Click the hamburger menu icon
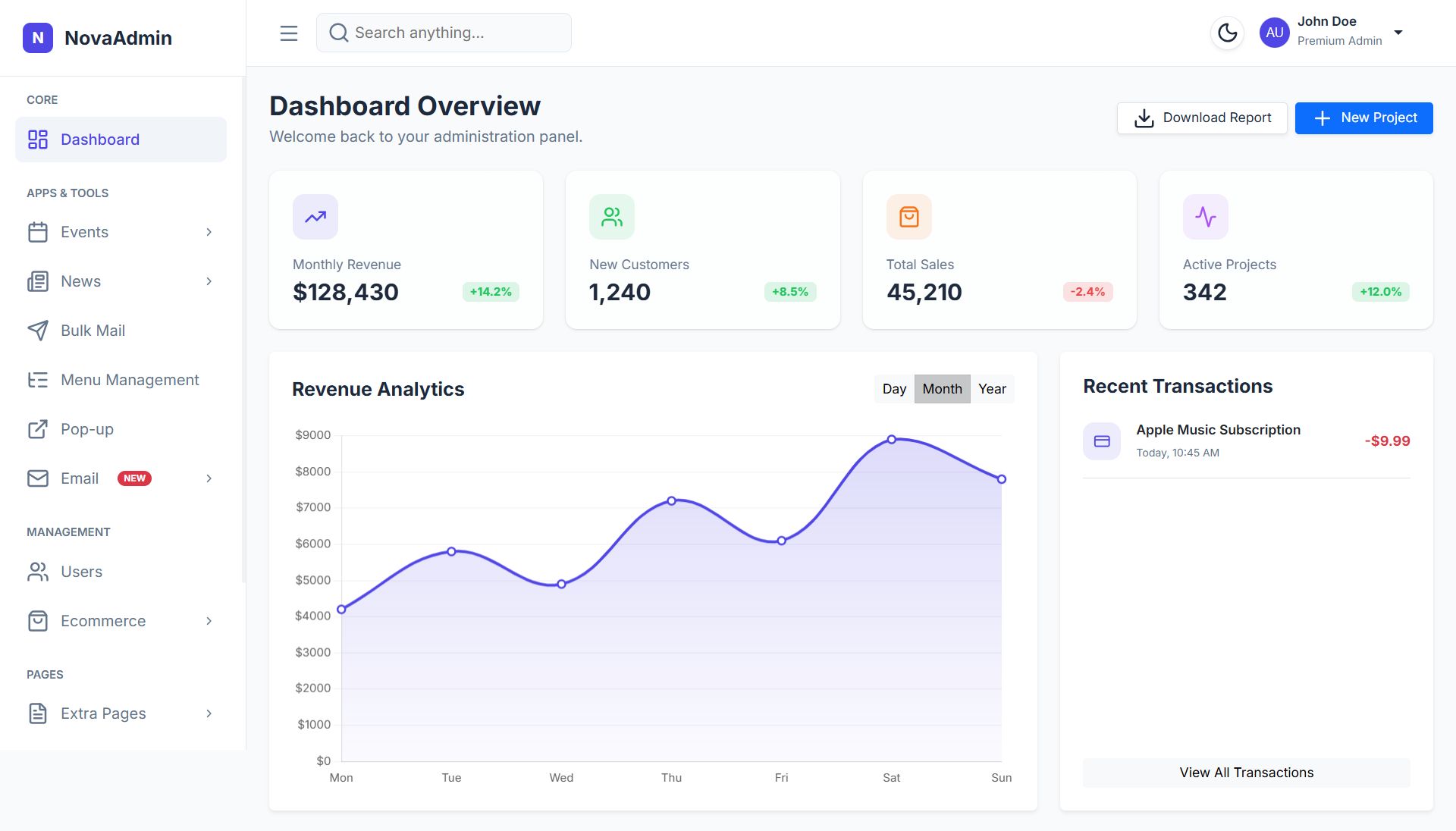1456x831 pixels. [x=288, y=33]
